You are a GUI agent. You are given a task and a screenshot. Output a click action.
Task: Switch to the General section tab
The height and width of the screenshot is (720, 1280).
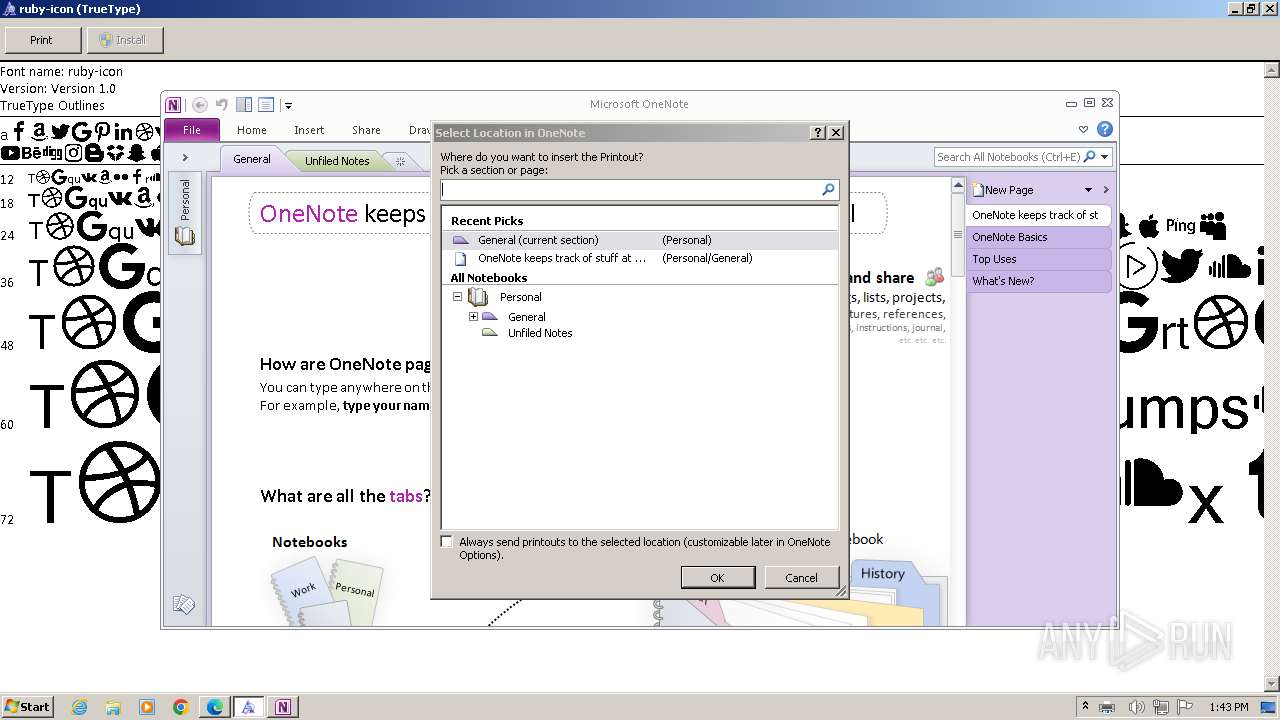coord(252,159)
